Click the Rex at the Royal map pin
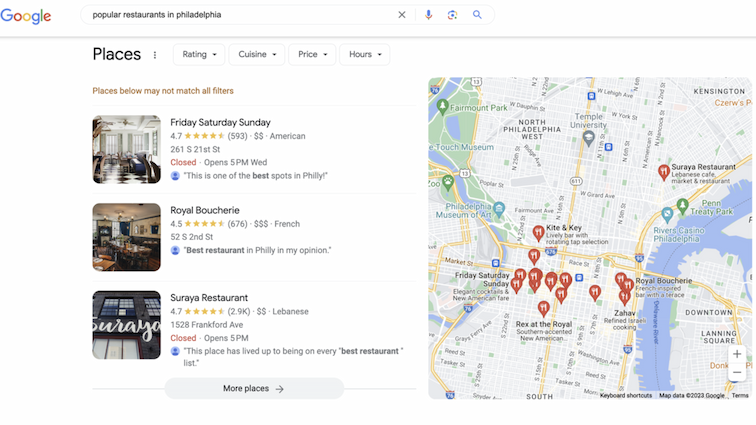Screen dimensions: 756x425 click(x=543, y=308)
